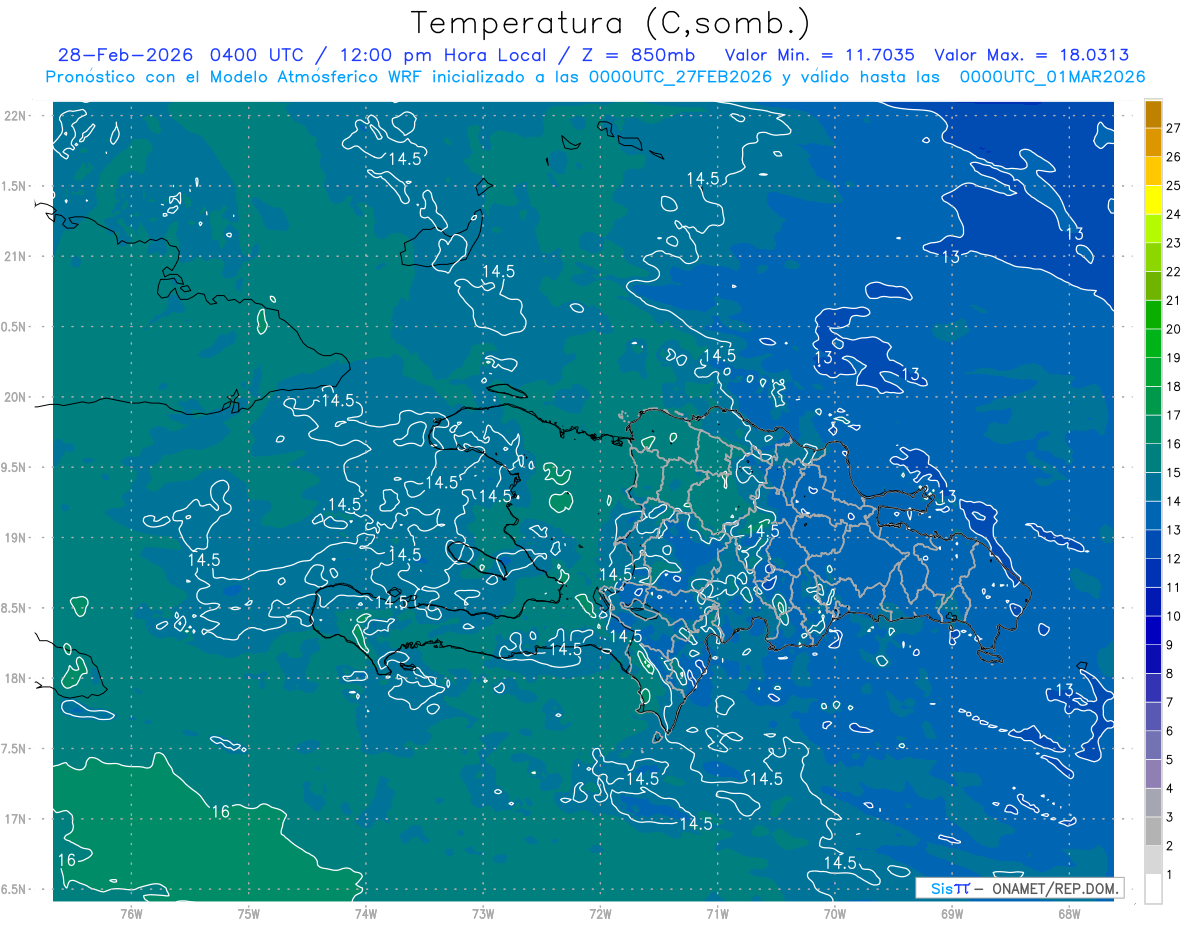The image size is (1200, 927).
Task: Select the '28-Feb-2026' date text
Action: [x=126, y=55]
